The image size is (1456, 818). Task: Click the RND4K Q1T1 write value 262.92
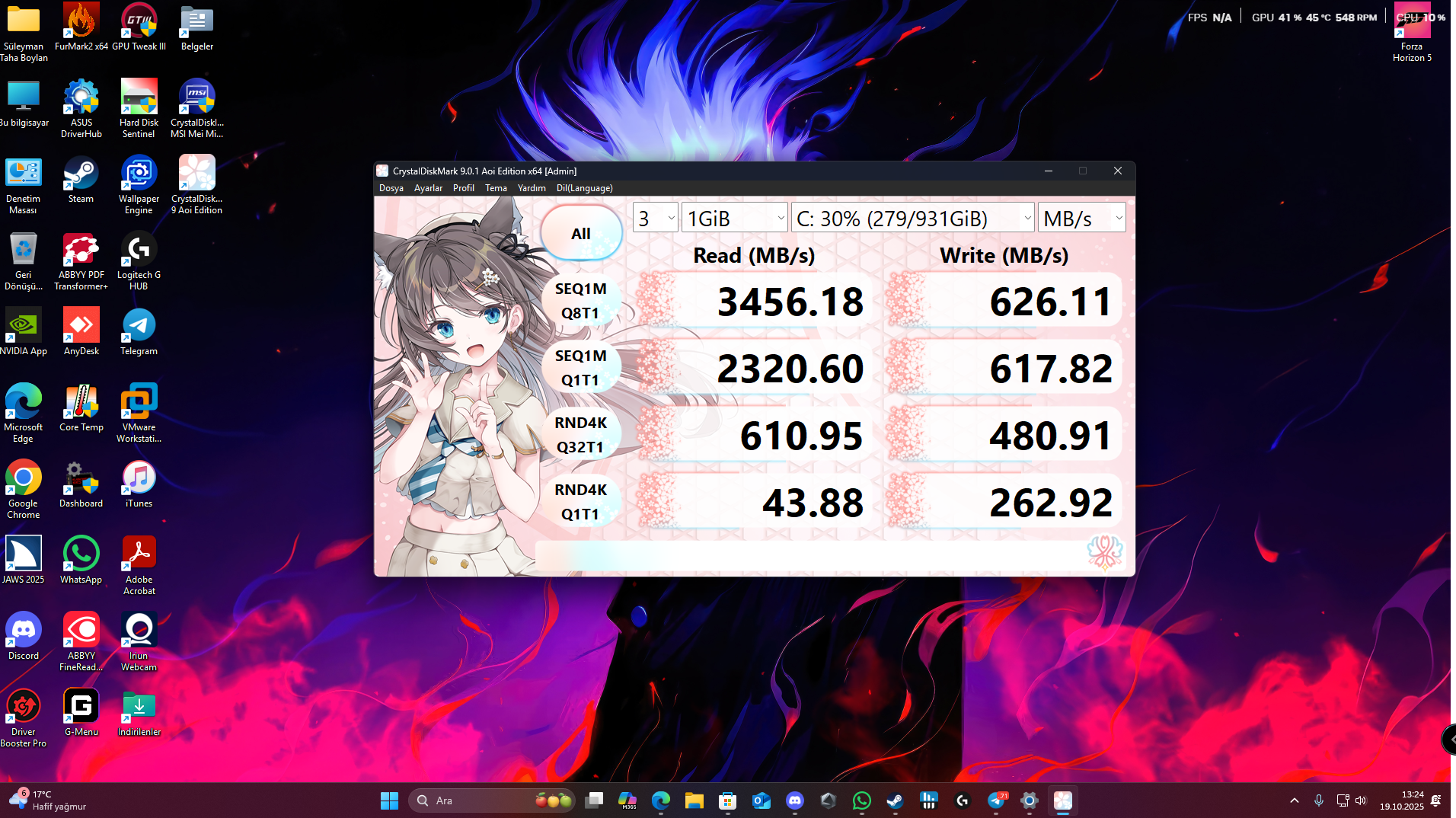(1051, 503)
